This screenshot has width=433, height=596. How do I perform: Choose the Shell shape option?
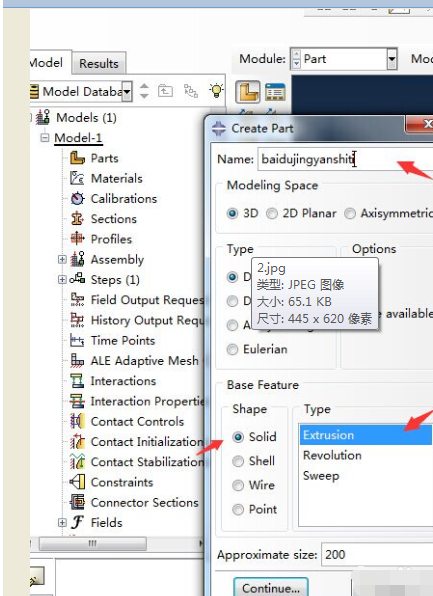pos(254,461)
